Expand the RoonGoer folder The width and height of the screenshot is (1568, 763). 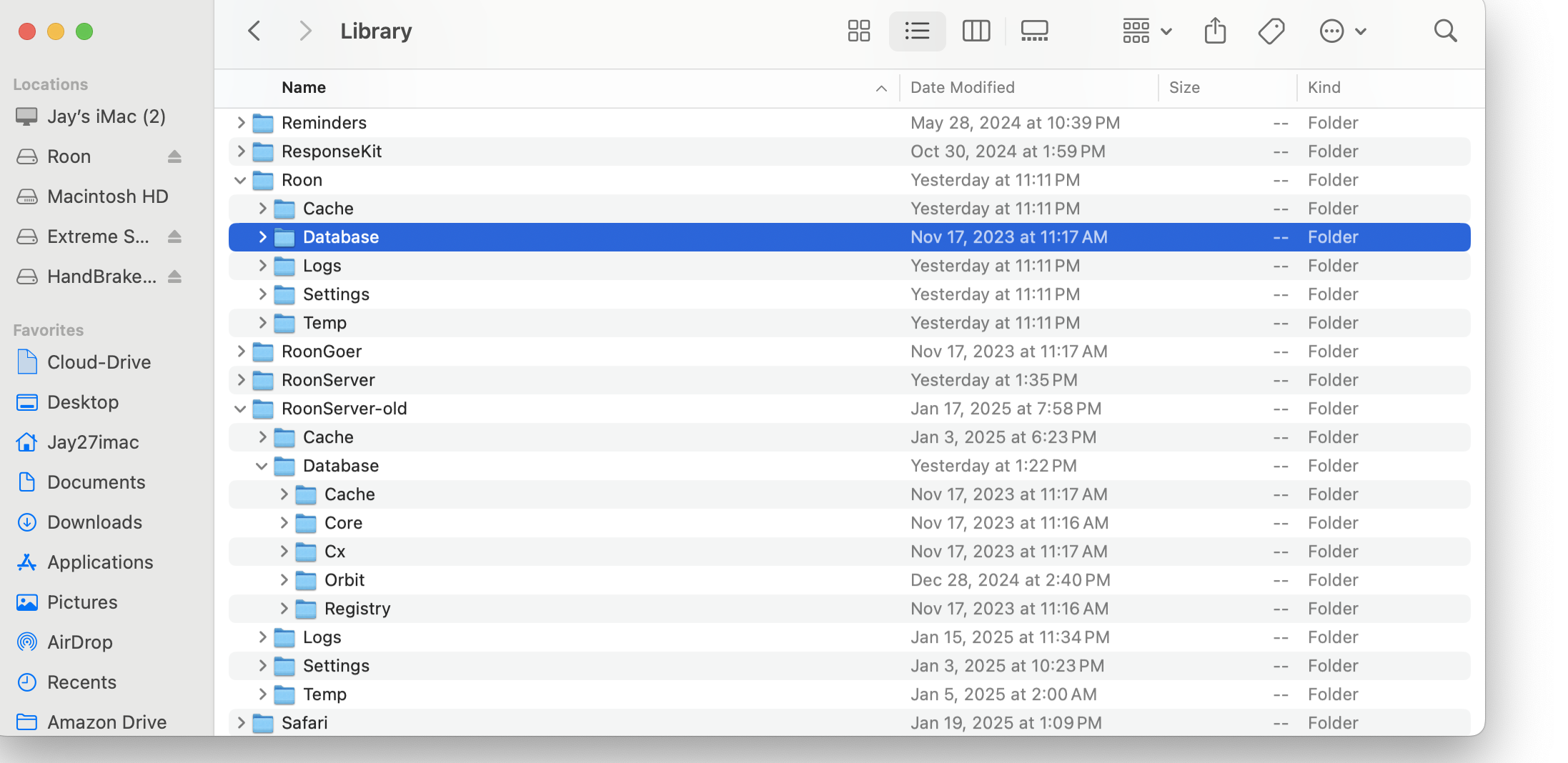pyautogui.click(x=241, y=351)
